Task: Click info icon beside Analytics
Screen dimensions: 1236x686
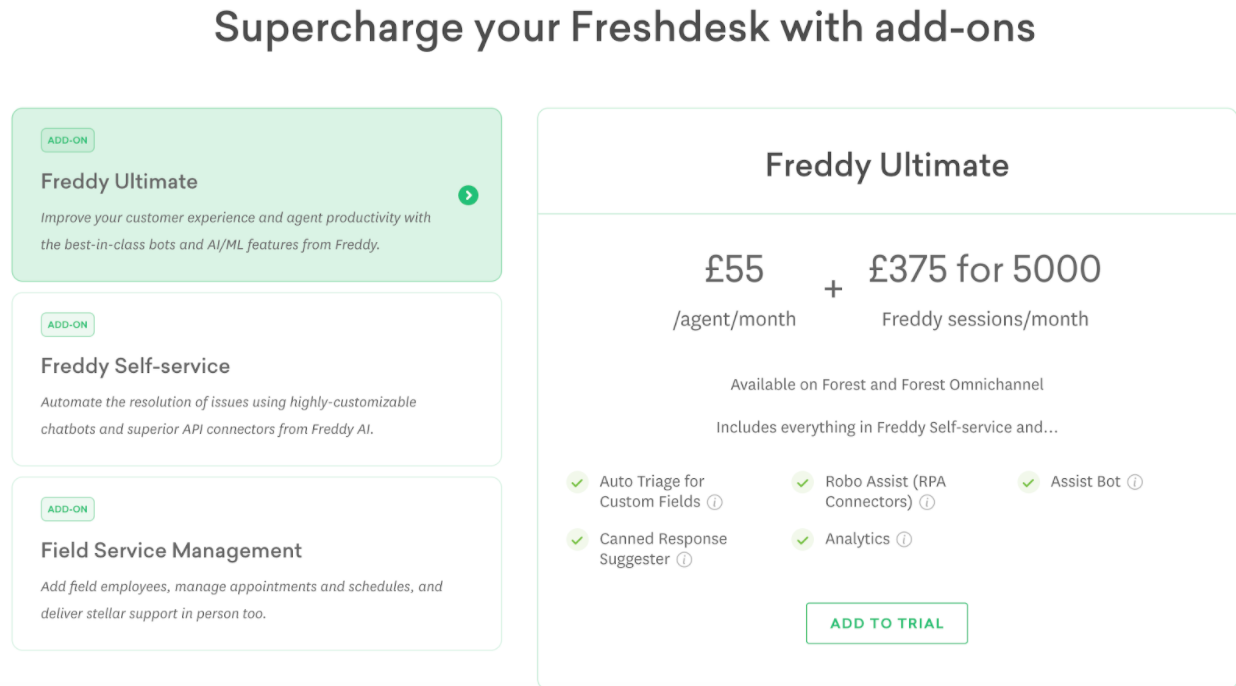Action: pyautogui.click(x=904, y=540)
